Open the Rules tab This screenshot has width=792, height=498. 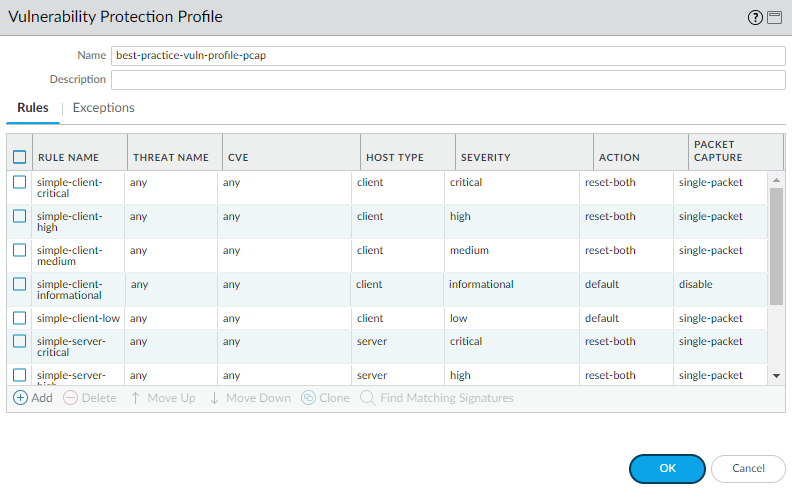[x=33, y=108]
